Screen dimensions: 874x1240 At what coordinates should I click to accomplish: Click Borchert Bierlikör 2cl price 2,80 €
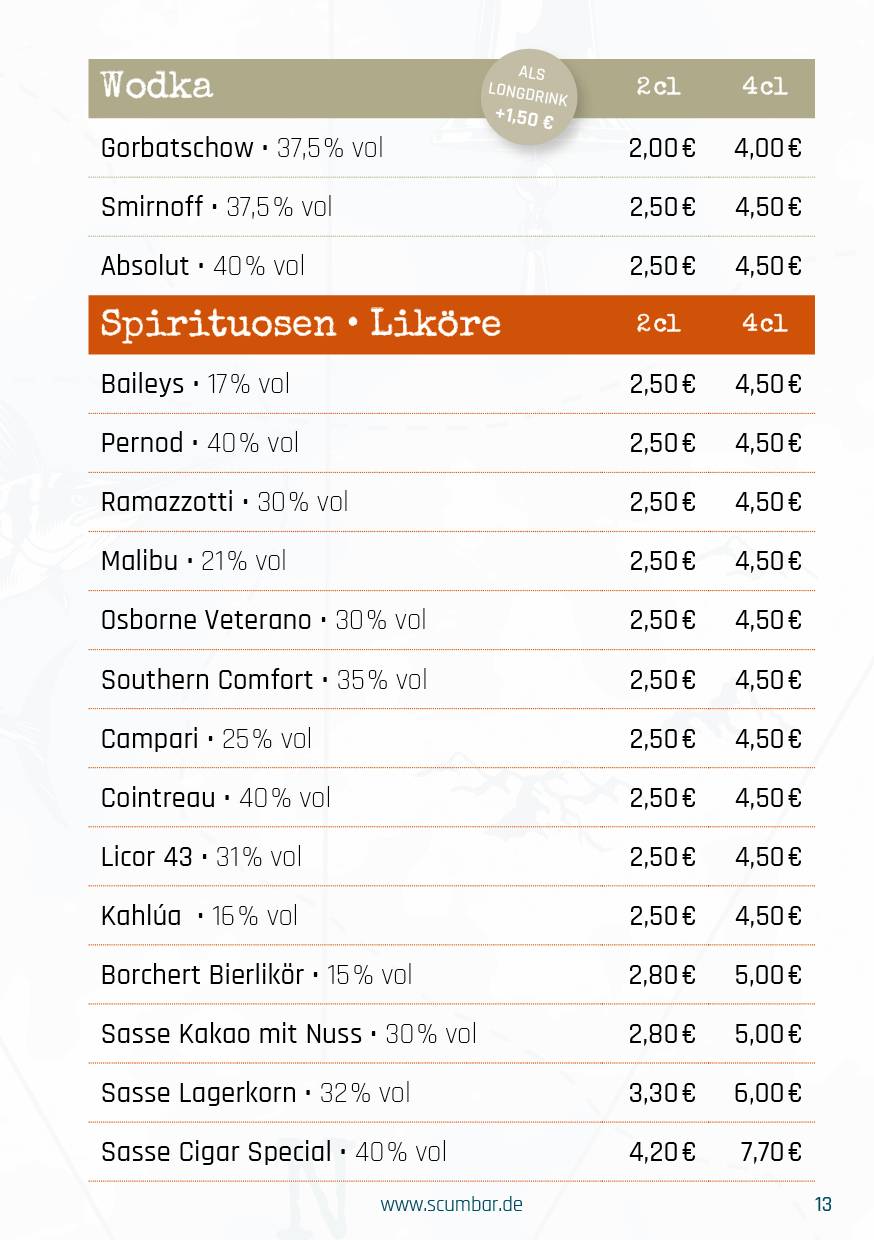point(662,975)
